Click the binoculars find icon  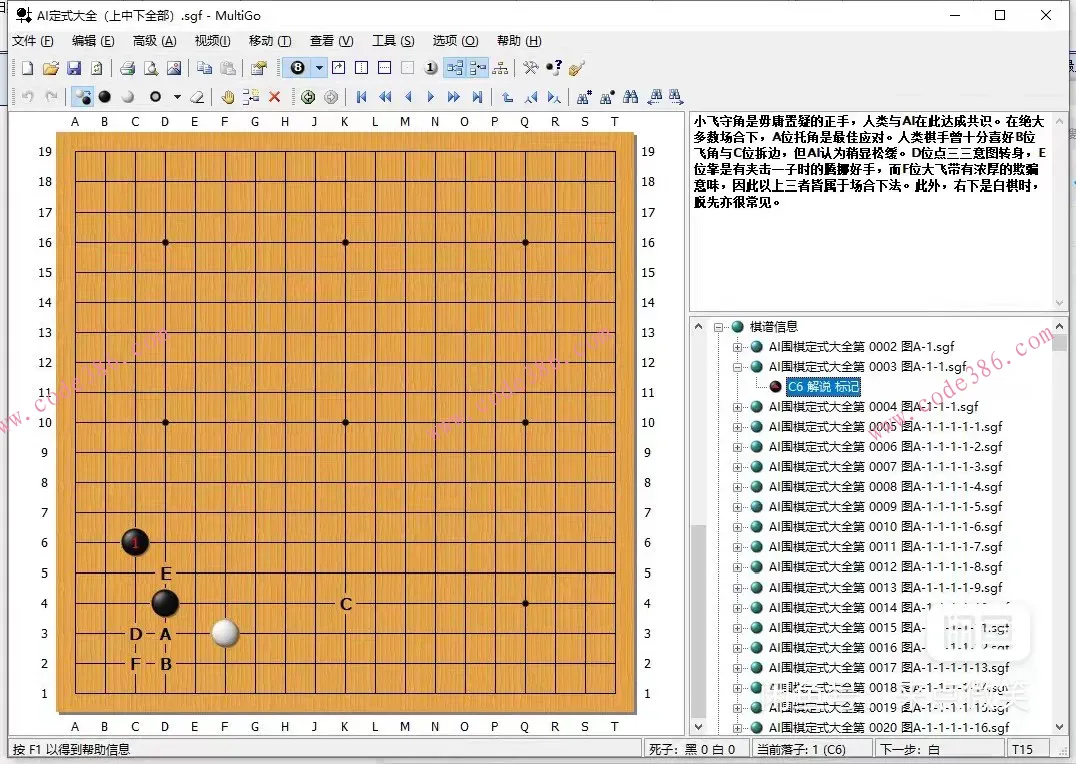click(631, 97)
